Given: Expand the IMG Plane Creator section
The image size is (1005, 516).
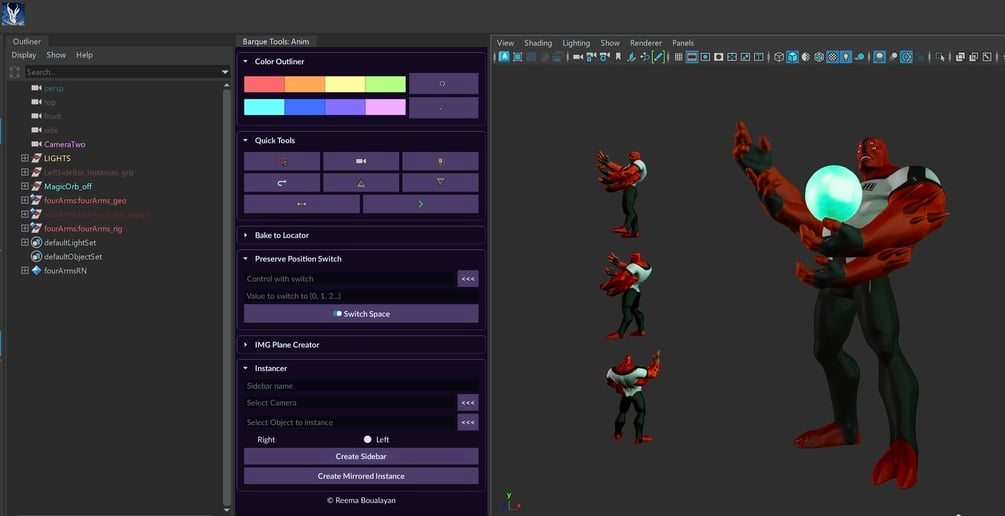Looking at the screenshot, I should pos(245,345).
